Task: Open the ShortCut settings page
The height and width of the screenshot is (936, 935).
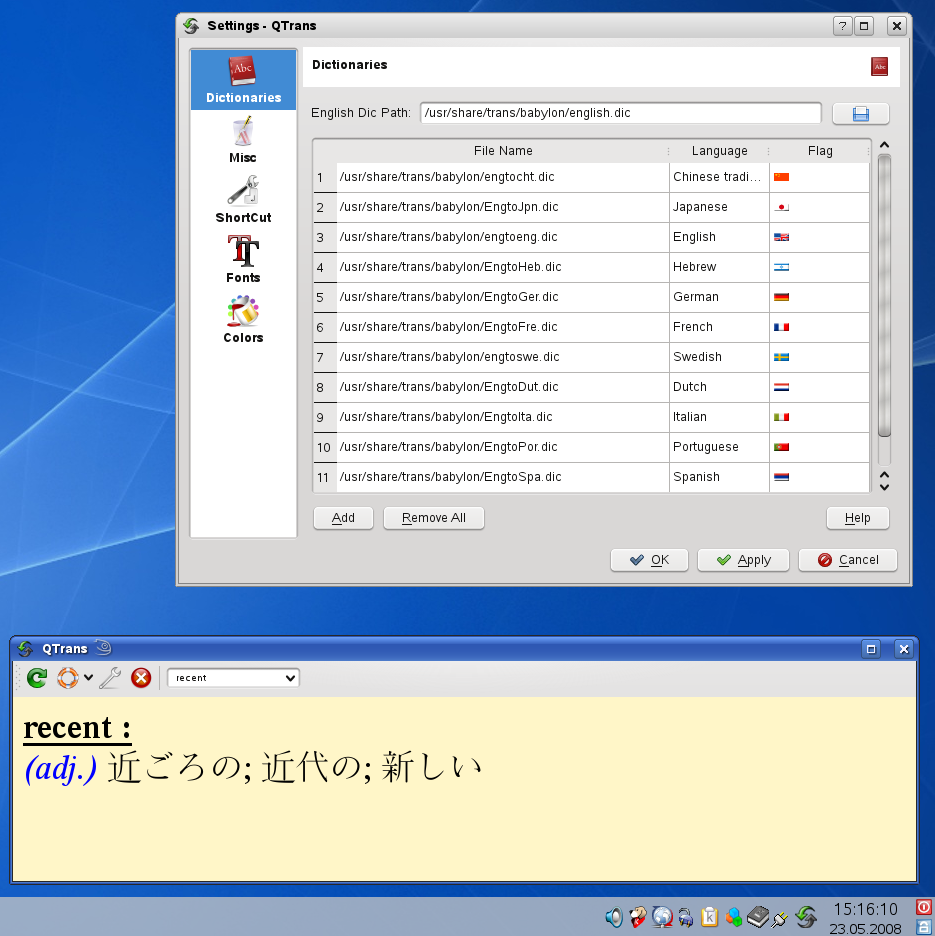Action: (x=243, y=200)
